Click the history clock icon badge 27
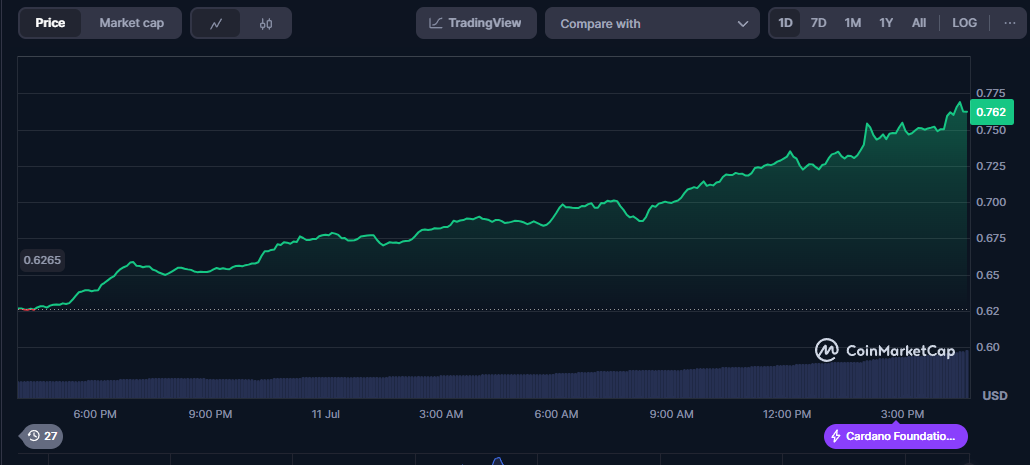1030x465 pixels. point(42,436)
